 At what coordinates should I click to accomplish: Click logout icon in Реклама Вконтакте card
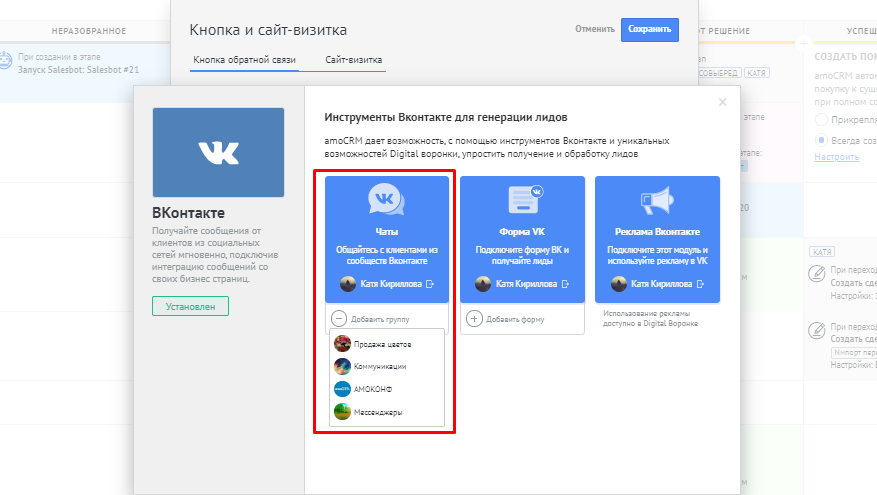pyautogui.click(x=700, y=285)
